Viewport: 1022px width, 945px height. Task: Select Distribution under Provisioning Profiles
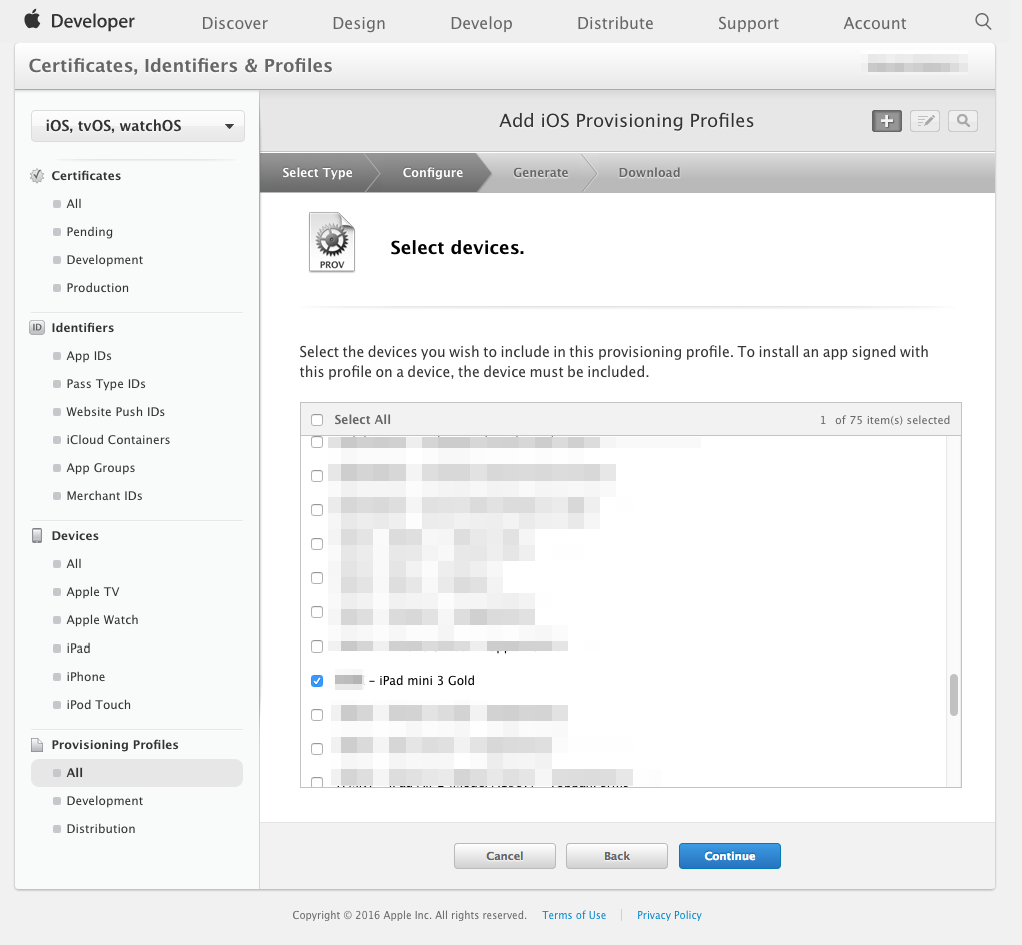click(x=100, y=828)
